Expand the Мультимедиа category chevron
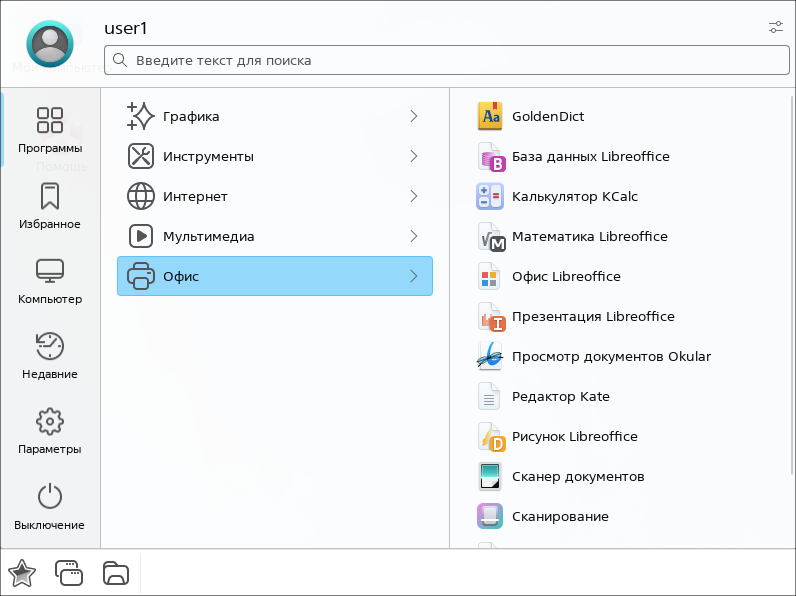The width and height of the screenshot is (796, 596). click(x=414, y=236)
